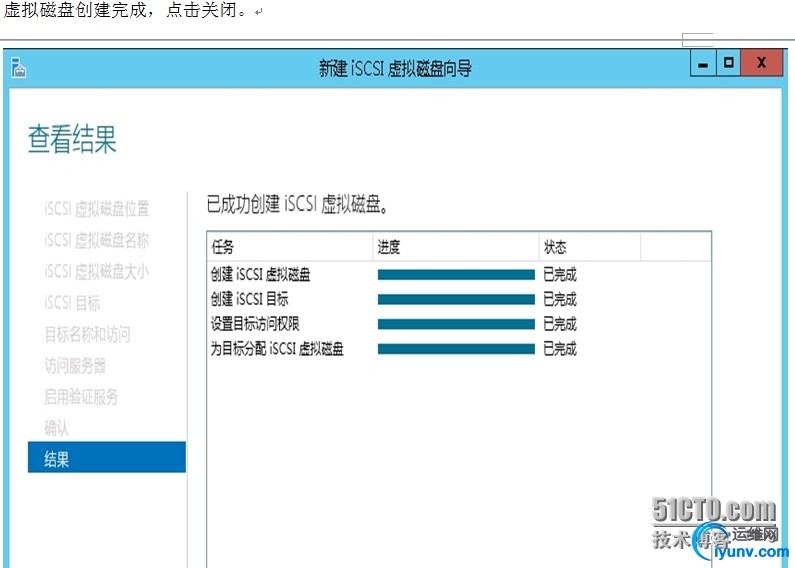Select the iSCSI 虚拟磁盘位置 step

(96, 208)
